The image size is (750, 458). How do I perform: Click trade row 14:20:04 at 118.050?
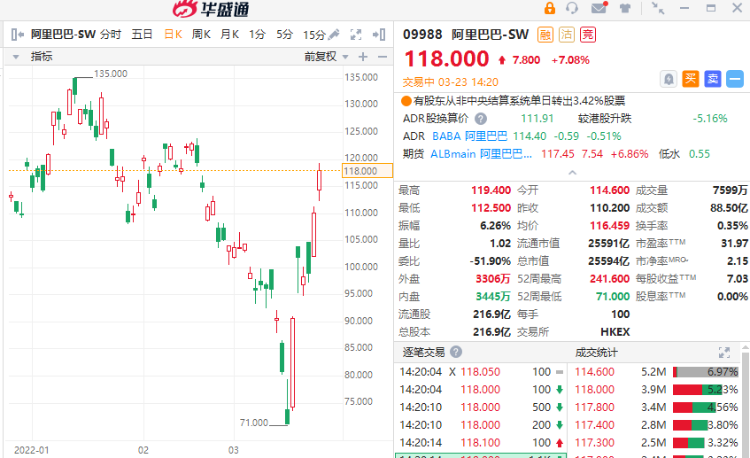482,372
